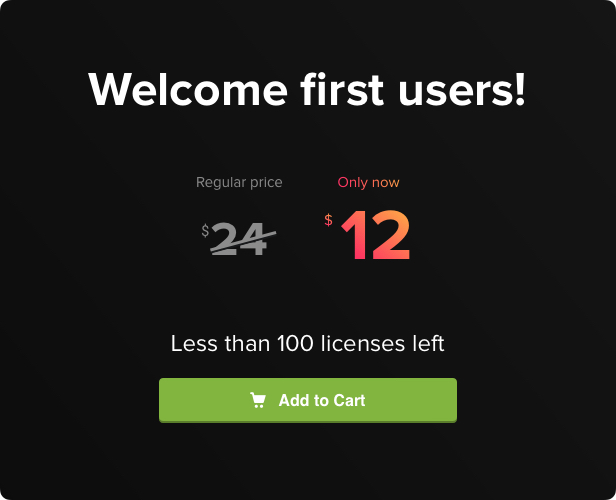Viewport: 616px width, 500px height.
Task: Click the word first in the heading
Action: coord(342,90)
